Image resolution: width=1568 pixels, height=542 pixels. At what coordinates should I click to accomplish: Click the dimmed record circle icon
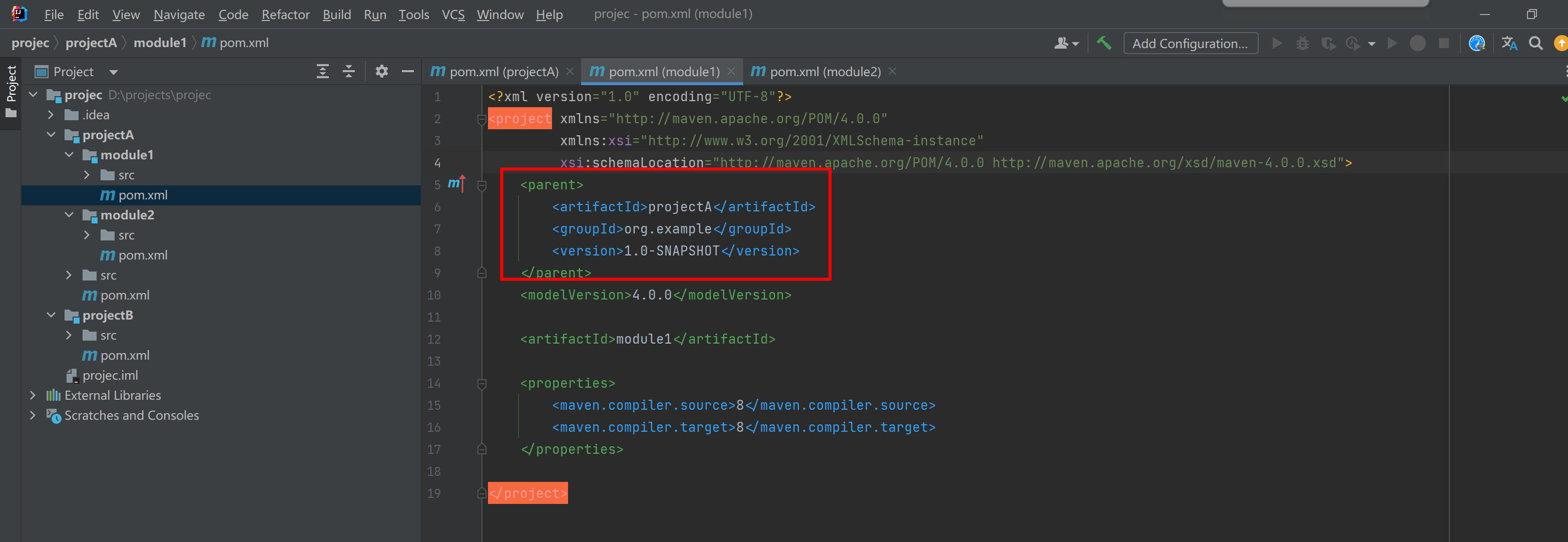1418,43
